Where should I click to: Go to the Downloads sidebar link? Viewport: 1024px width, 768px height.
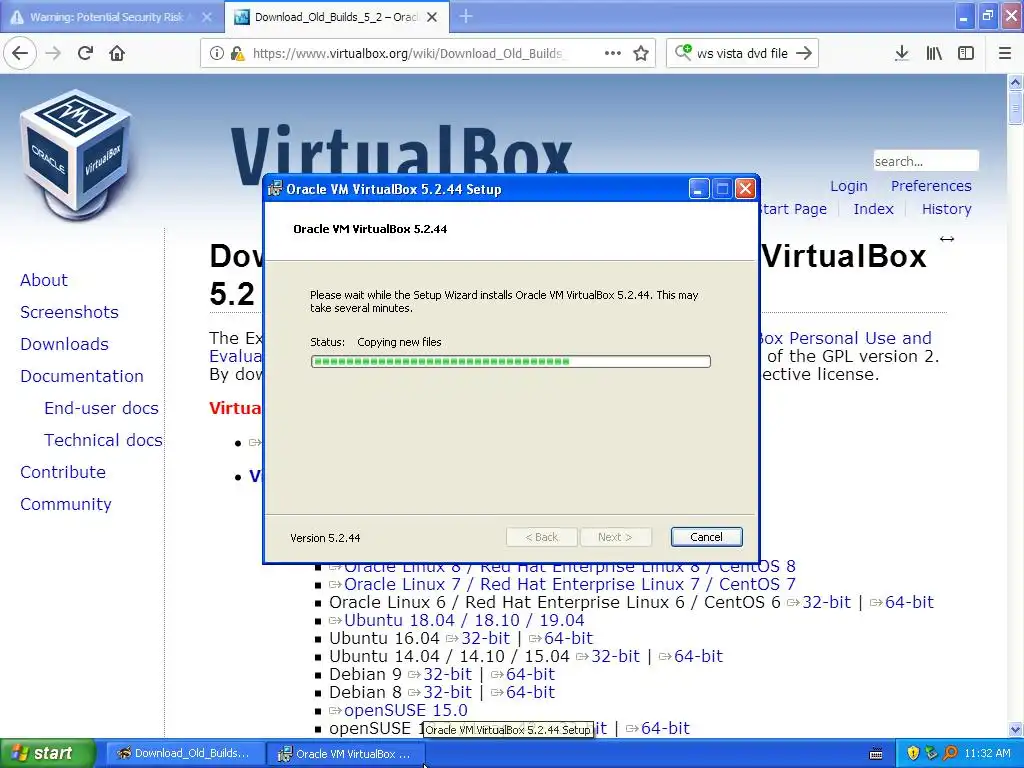pyautogui.click(x=65, y=344)
